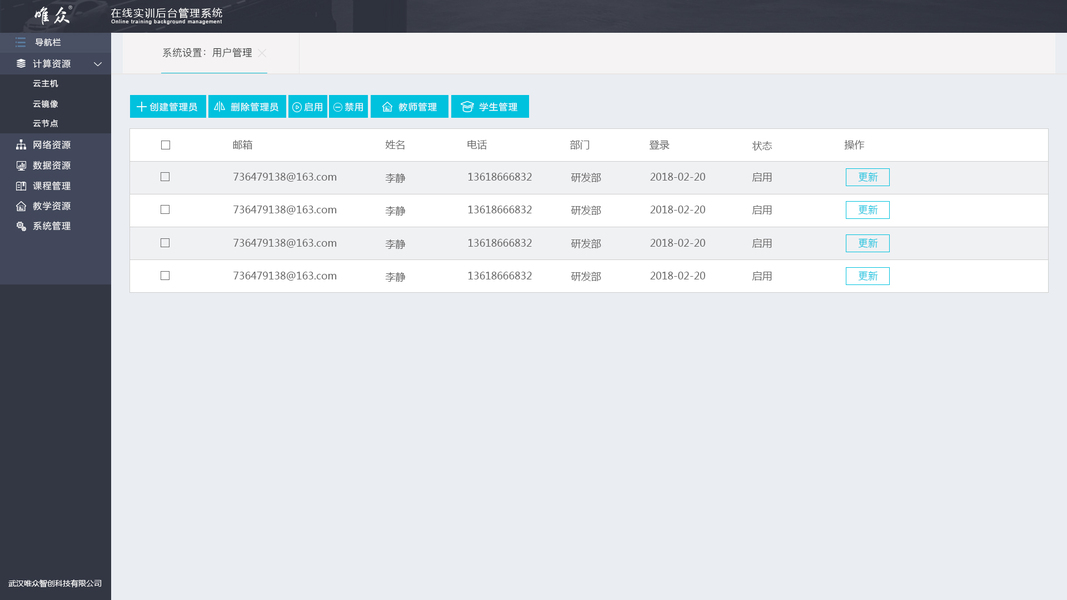This screenshot has width=1067, height=600.
Task: Open 课程管理 menu
Action: click(52, 186)
